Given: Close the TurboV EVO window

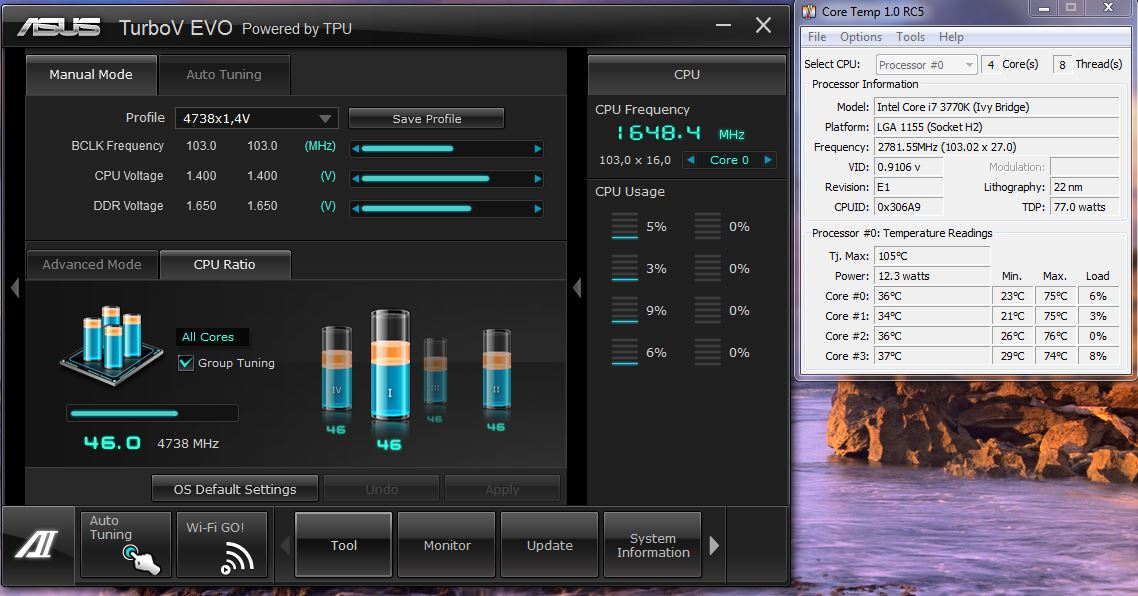Looking at the screenshot, I should (764, 25).
